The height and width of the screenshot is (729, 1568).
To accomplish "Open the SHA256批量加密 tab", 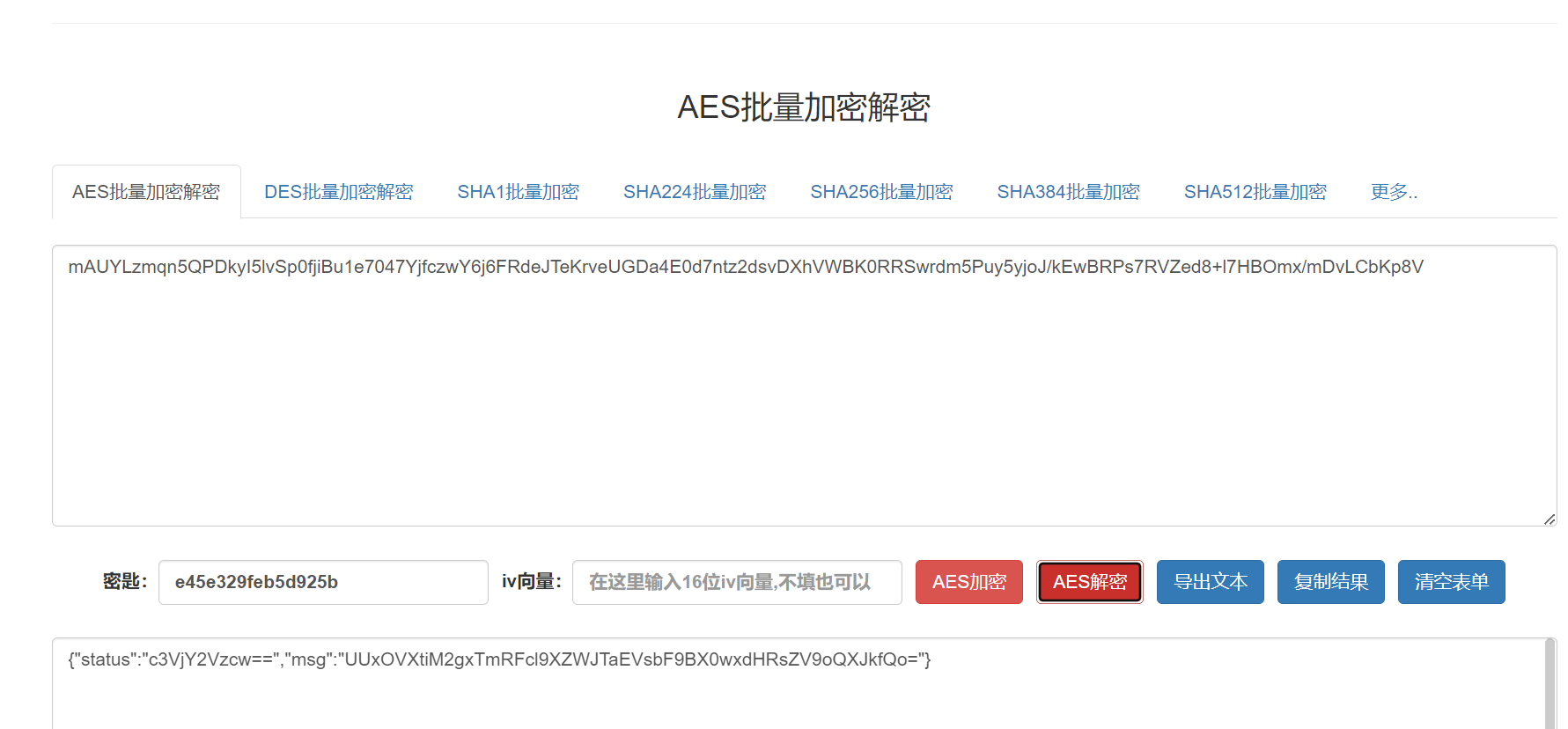I will [x=881, y=192].
